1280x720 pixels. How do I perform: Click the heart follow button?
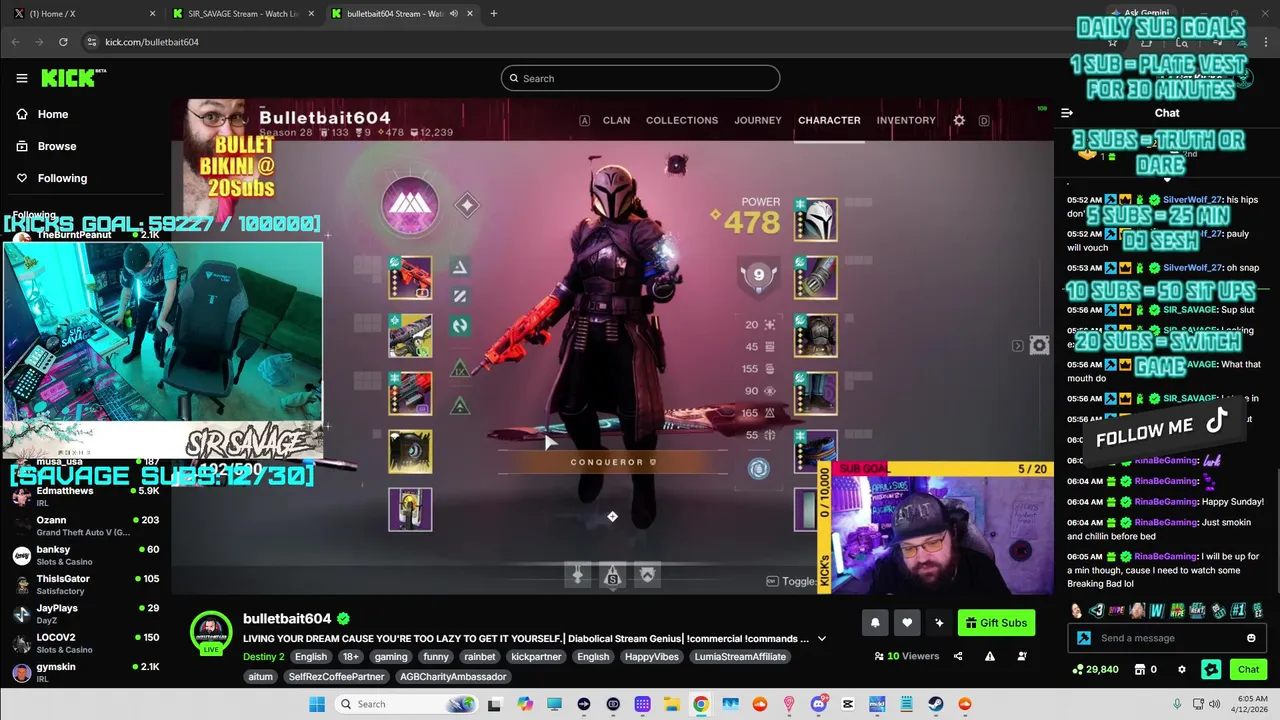point(907,623)
